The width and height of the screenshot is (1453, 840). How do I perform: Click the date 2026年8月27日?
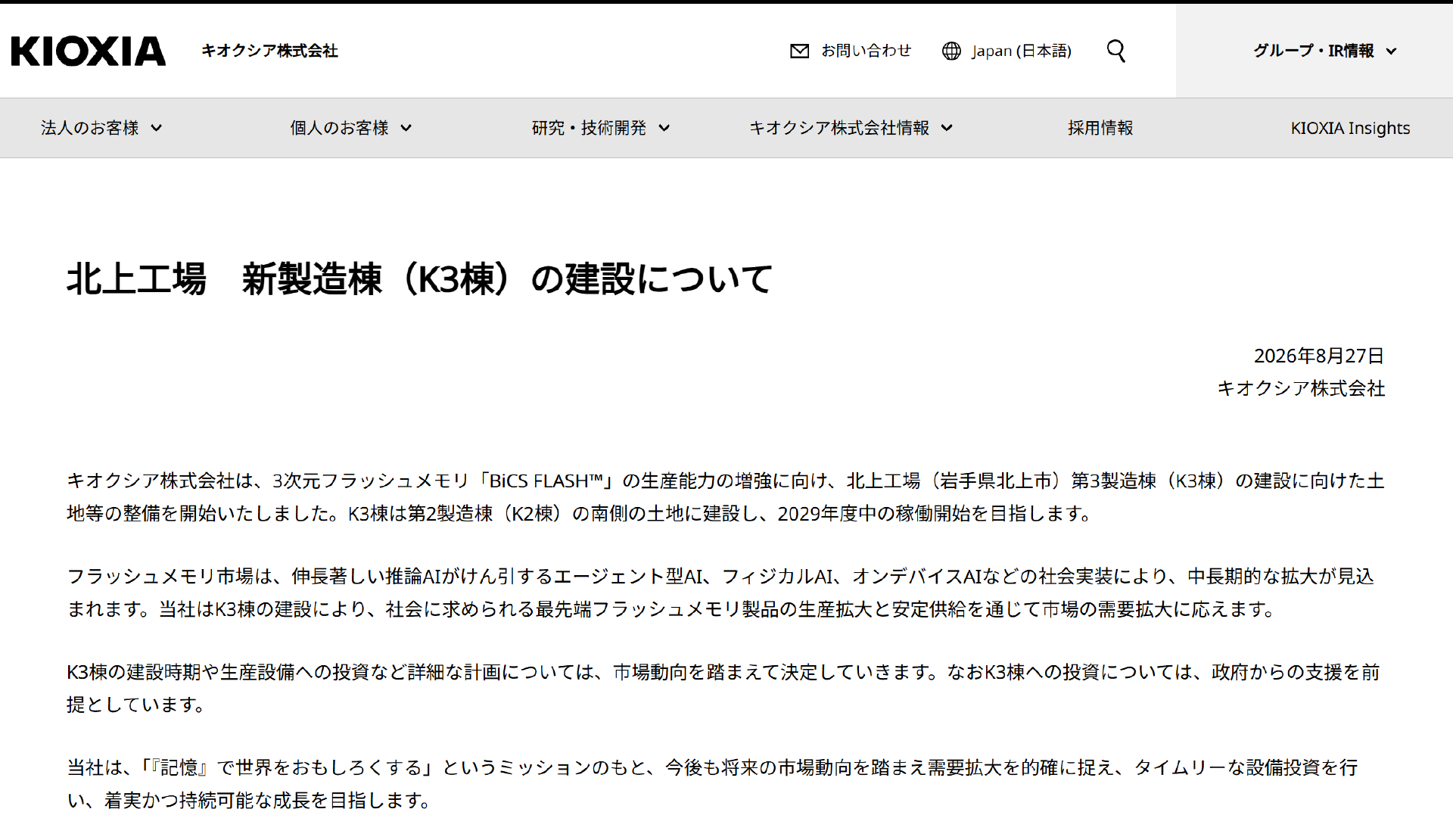click(x=1319, y=356)
